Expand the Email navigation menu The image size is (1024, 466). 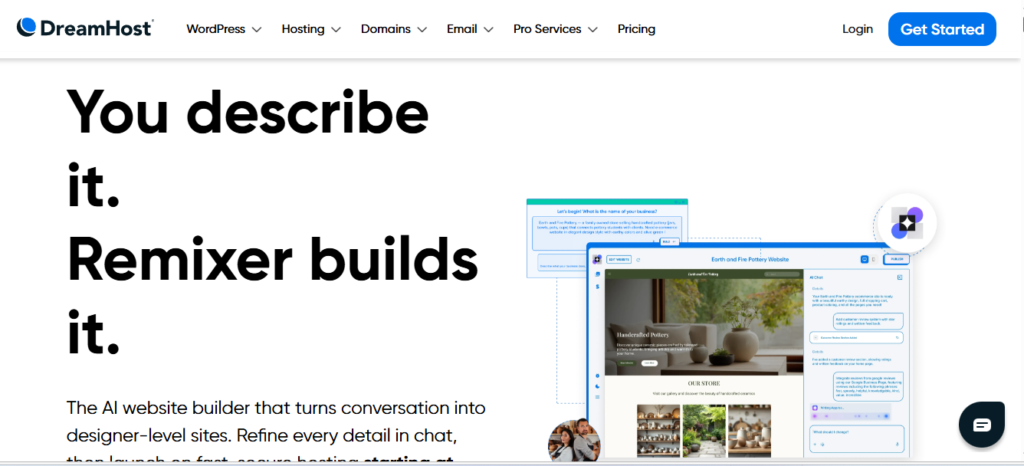pyautogui.click(x=470, y=29)
